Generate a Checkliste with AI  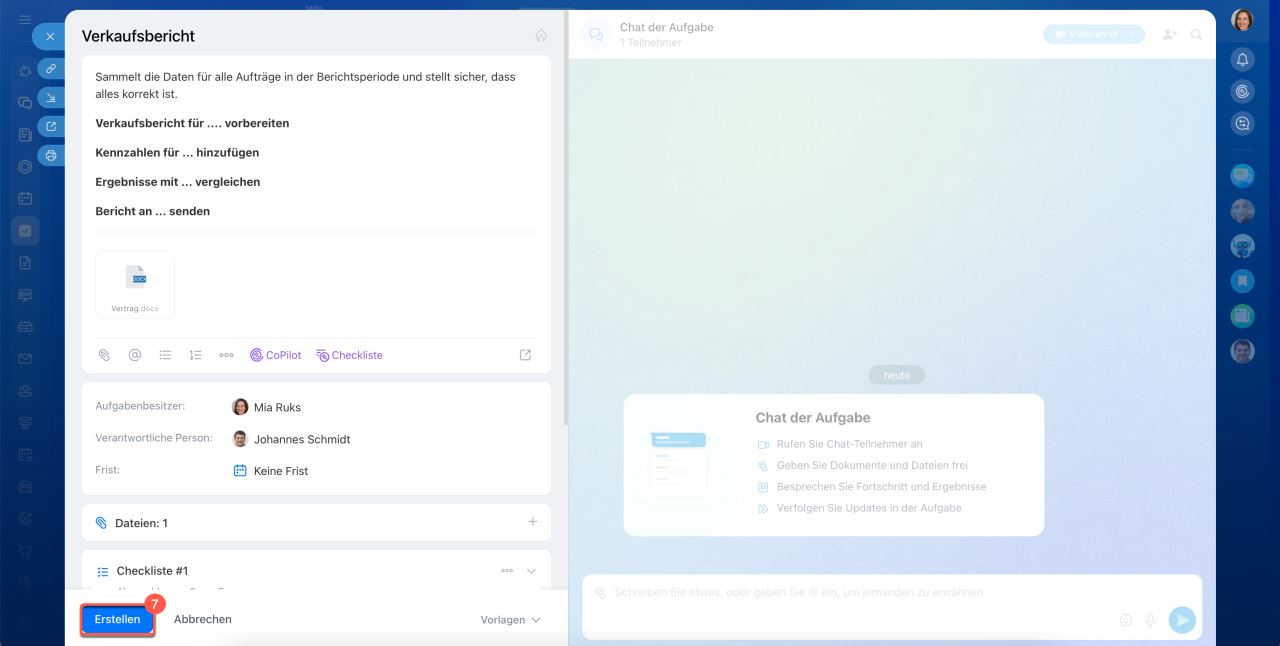(x=349, y=355)
